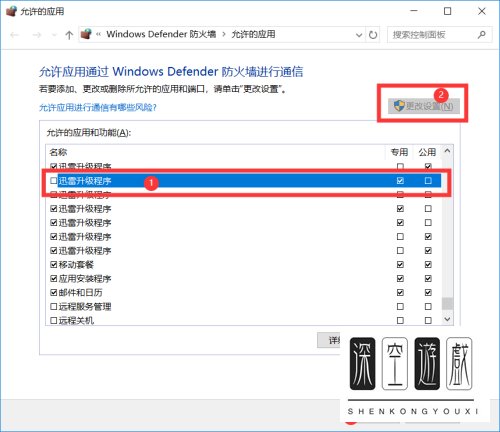Click the 更改设置(N) button
This screenshot has height=432, width=500.
[x=424, y=106]
